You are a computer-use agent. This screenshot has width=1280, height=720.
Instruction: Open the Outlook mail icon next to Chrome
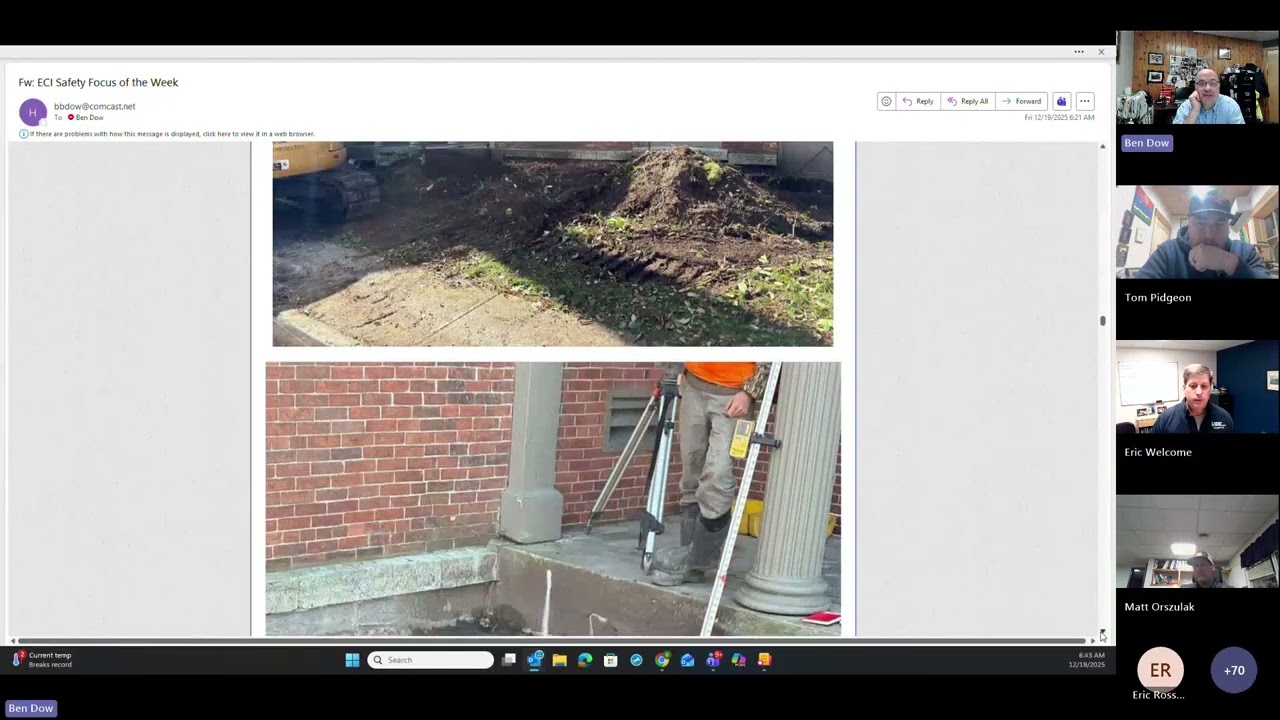point(687,660)
